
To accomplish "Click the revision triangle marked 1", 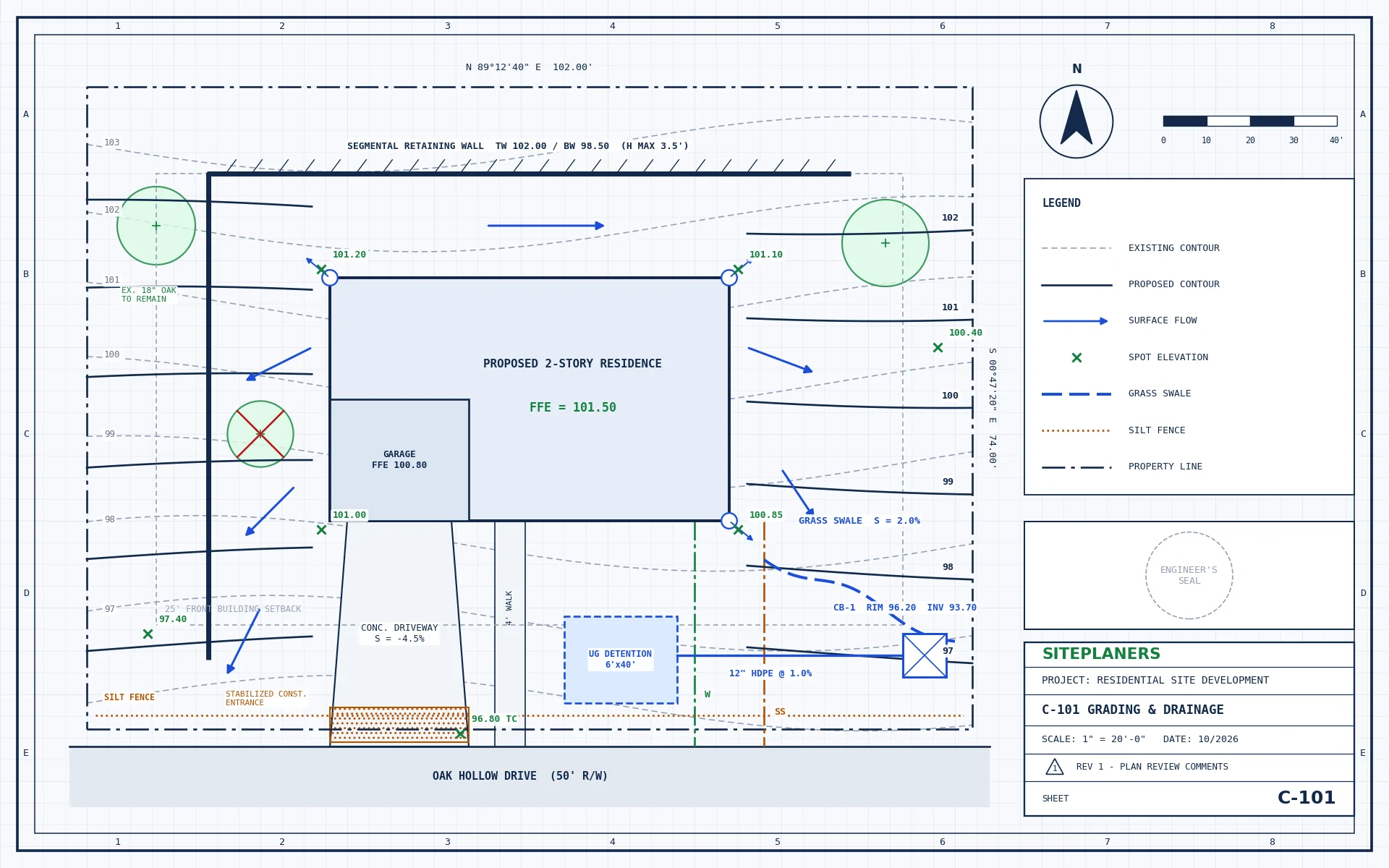I will 1055,767.
